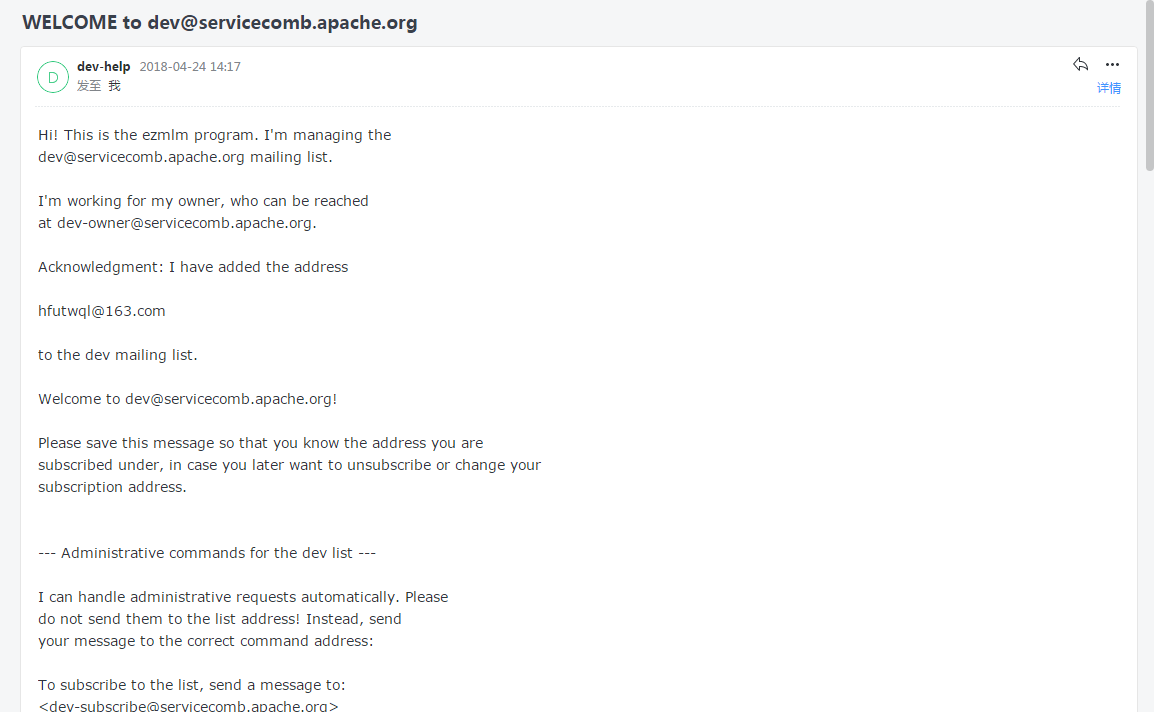The height and width of the screenshot is (712, 1154).
Task: Click the 'To subscribe to the list' line
Action: point(191,685)
